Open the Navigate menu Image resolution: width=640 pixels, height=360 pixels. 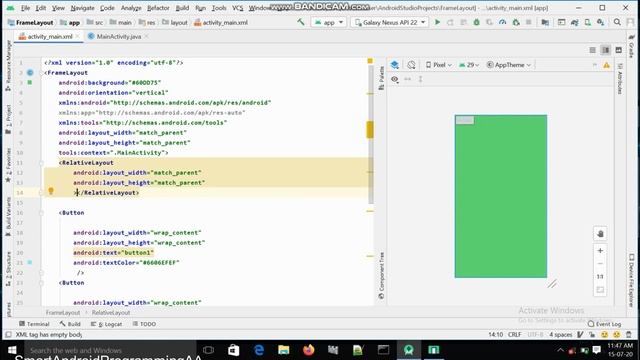tap(82, 8)
